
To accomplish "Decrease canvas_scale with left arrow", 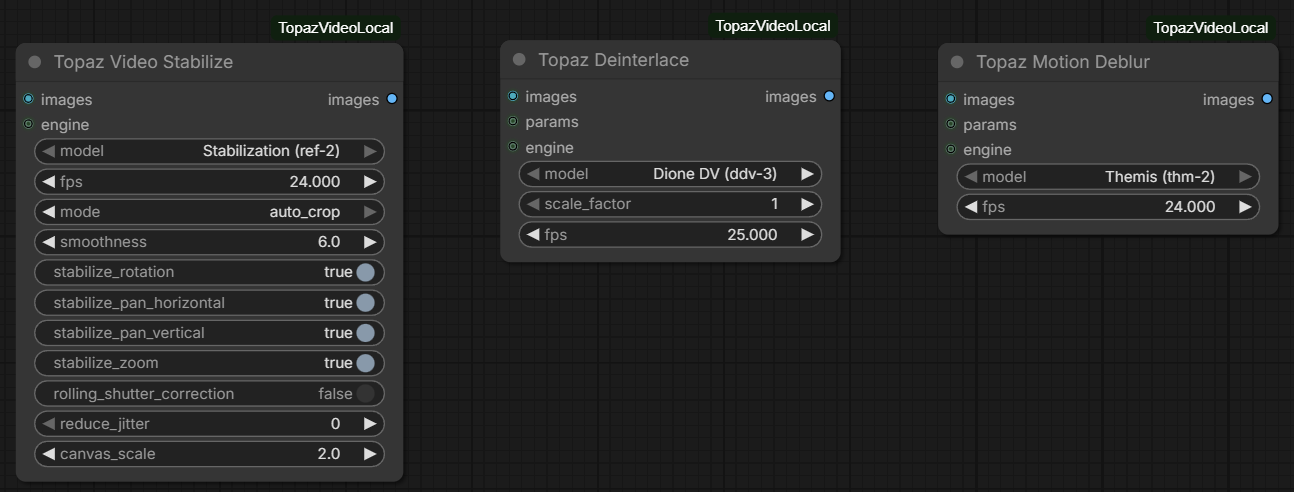I will (47, 453).
